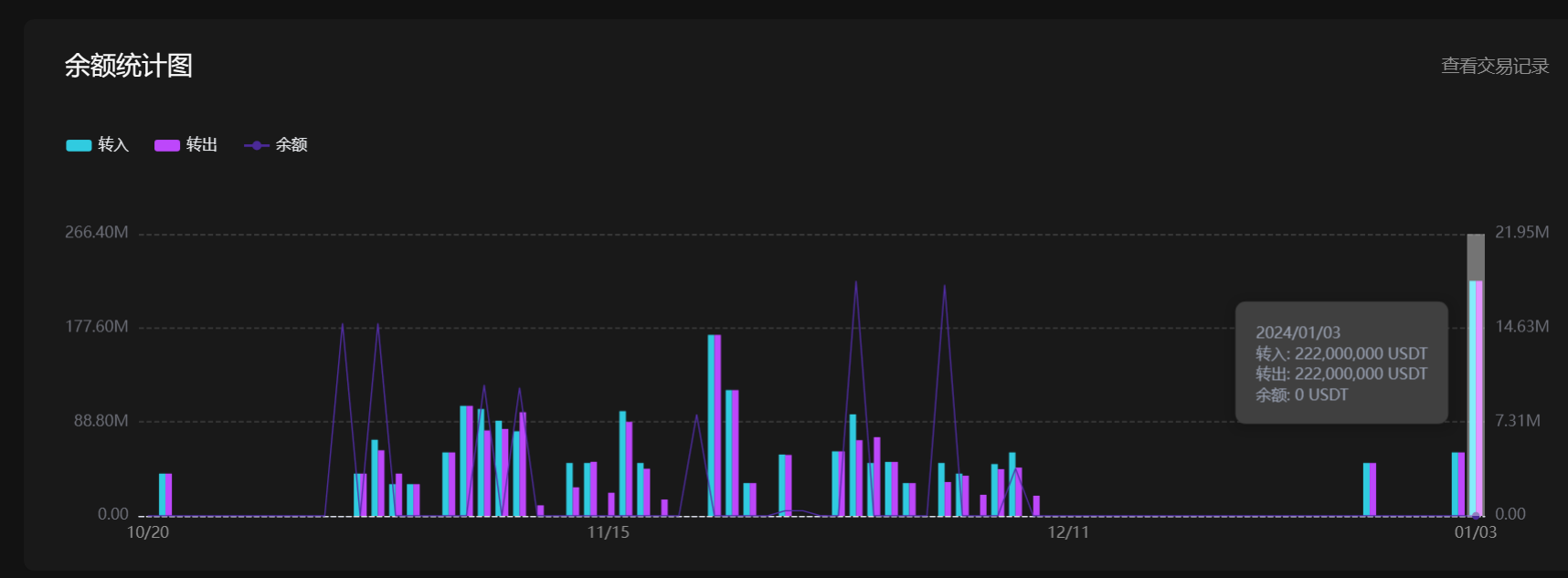Viewport: 1568px width, 578px height.
Task: Click the 14.63M right axis label
Action: (x=1521, y=327)
